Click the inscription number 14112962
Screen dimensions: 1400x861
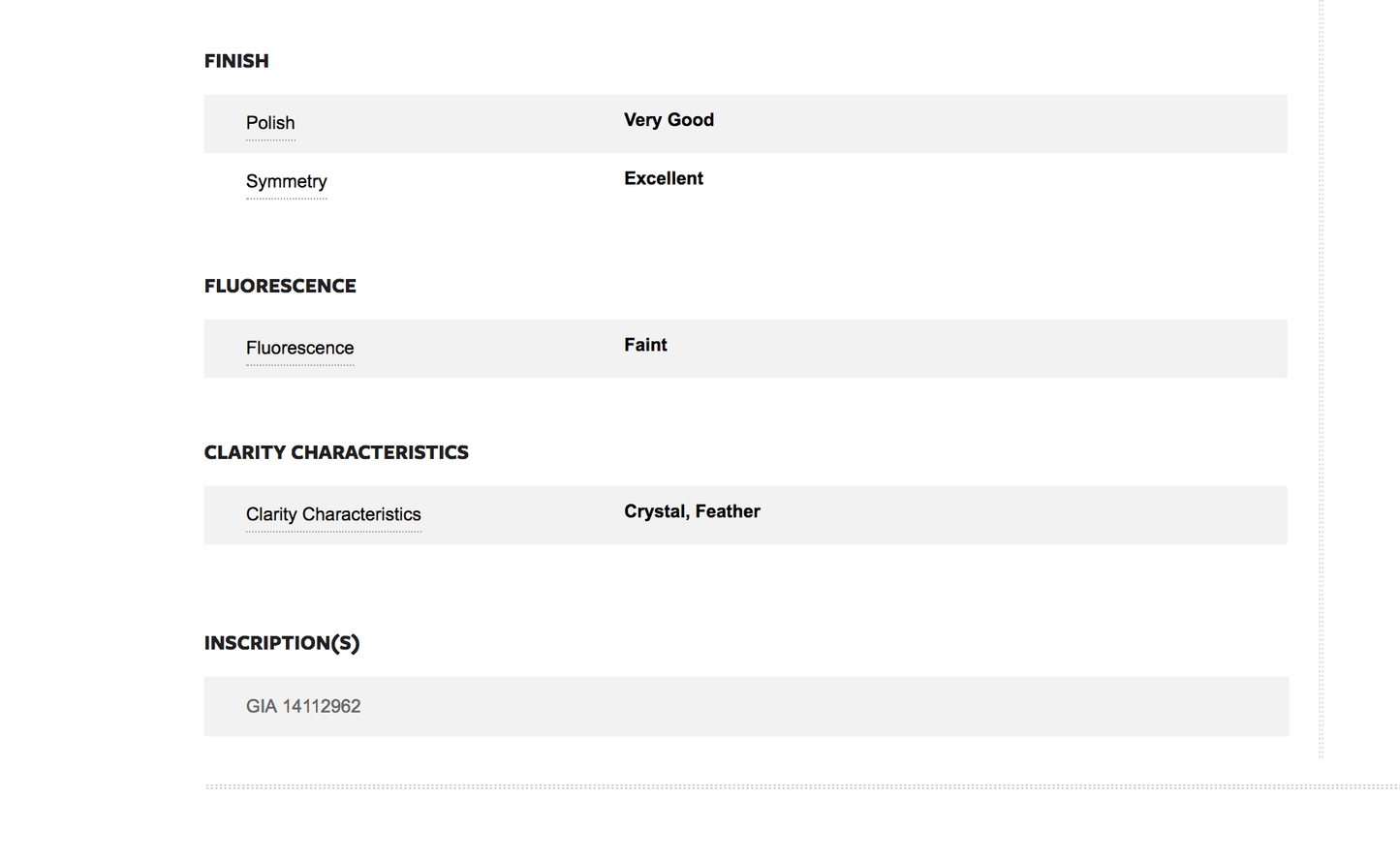[322, 706]
